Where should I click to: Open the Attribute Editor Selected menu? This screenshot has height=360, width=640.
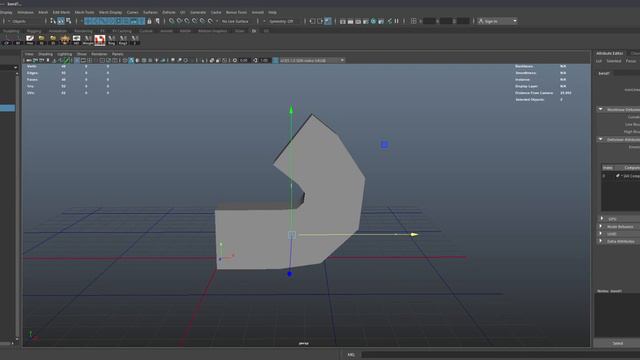(x=613, y=61)
